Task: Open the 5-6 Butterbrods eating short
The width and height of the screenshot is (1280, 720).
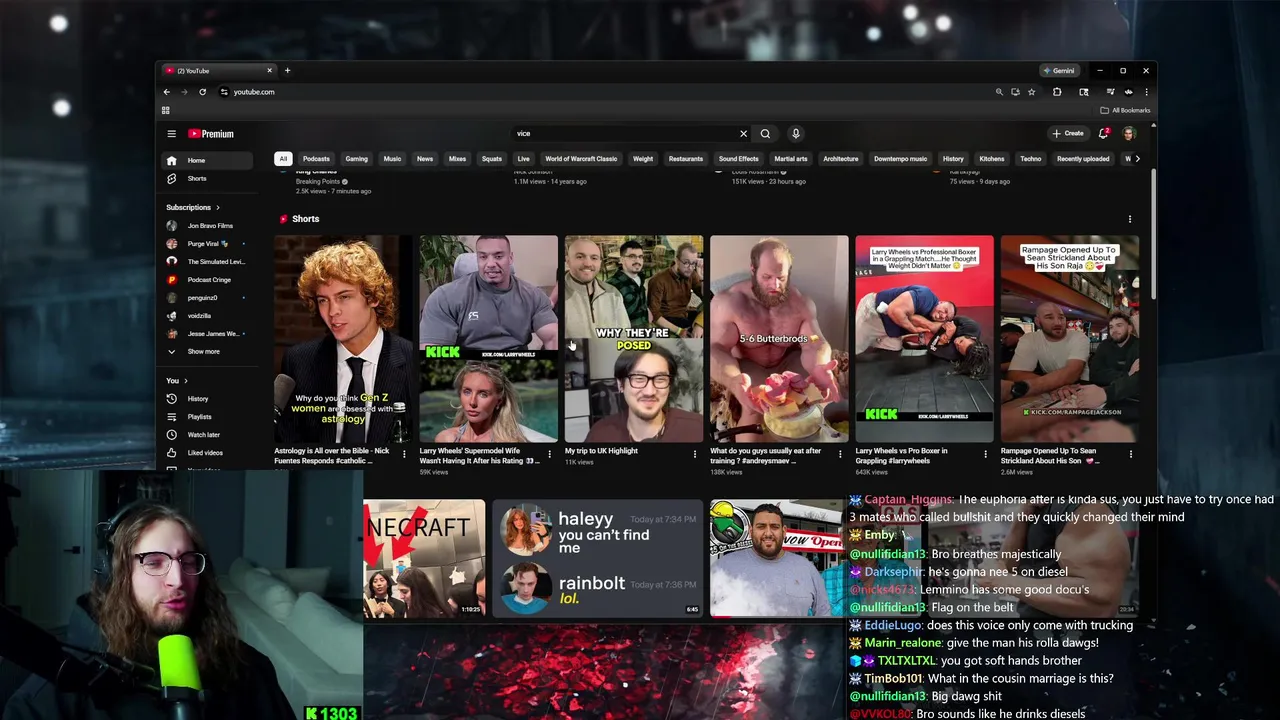Action: point(779,339)
